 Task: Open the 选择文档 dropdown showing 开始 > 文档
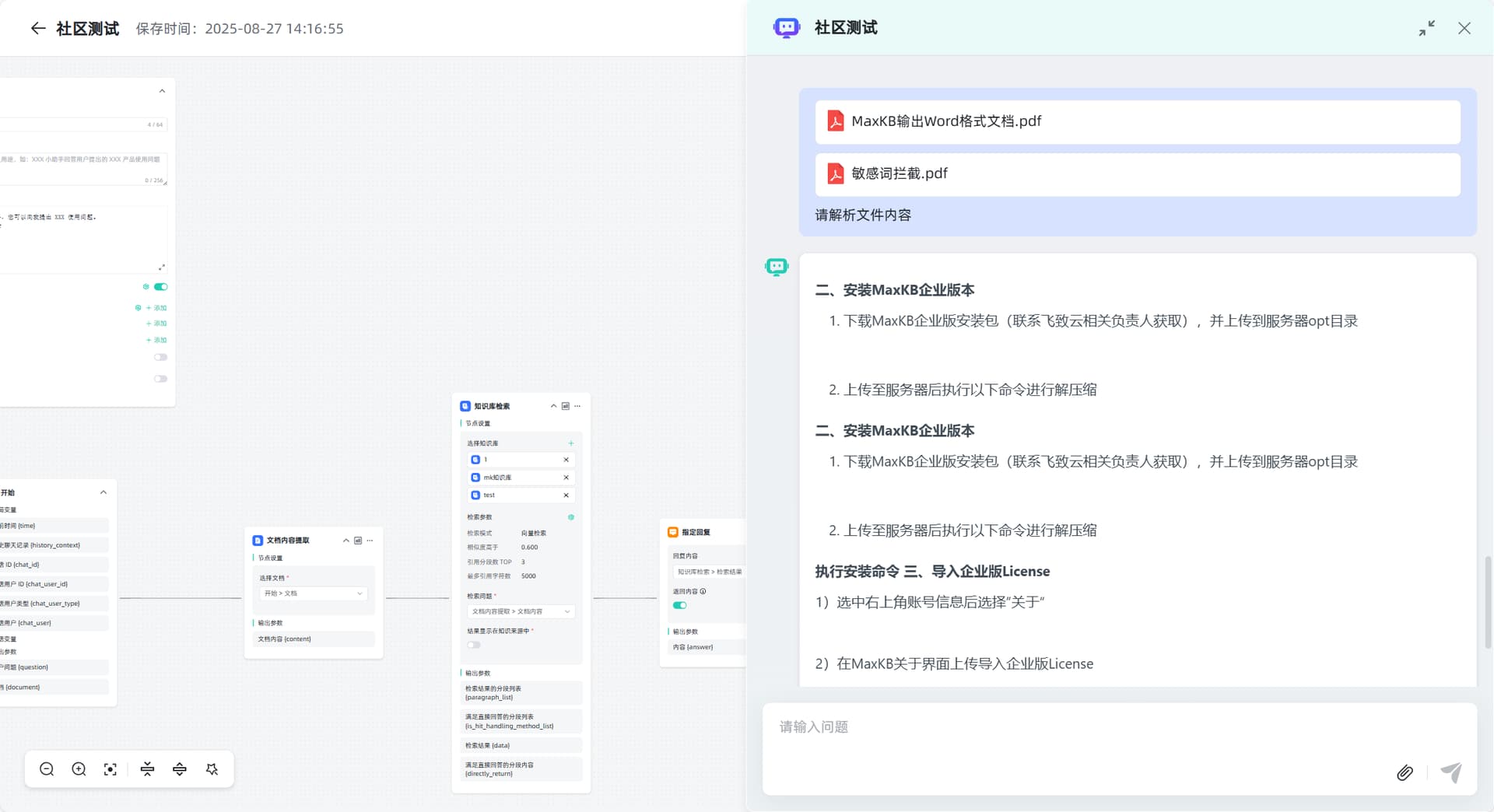coord(314,593)
